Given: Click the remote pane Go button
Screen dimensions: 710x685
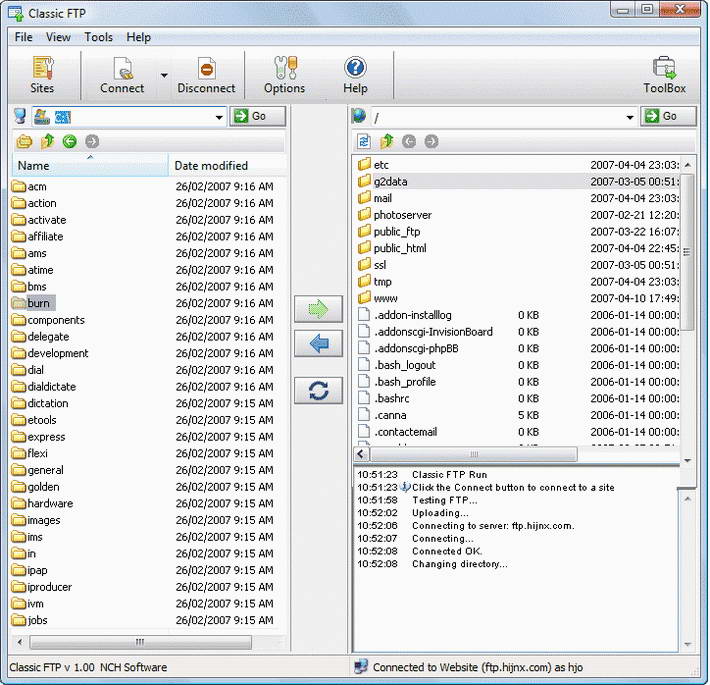Looking at the screenshot, I should pyautogui.click(x=668, y=116).
